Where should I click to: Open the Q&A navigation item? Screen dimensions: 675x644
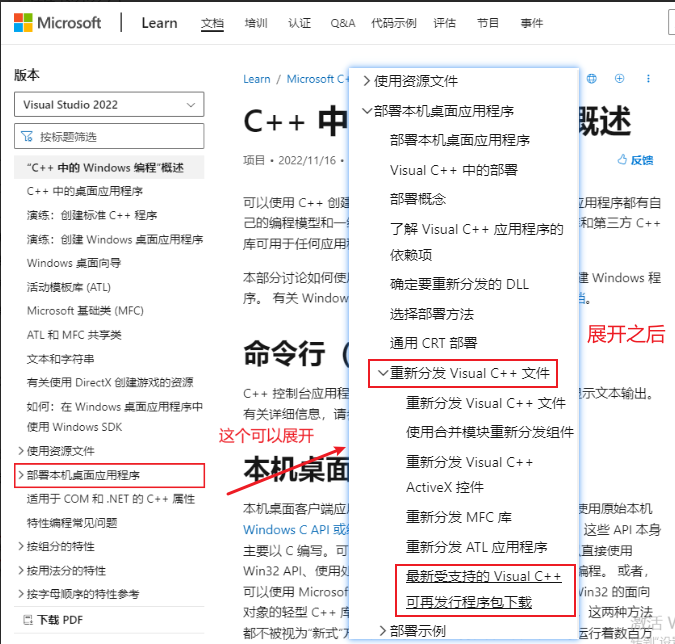(x=343, y=23)
